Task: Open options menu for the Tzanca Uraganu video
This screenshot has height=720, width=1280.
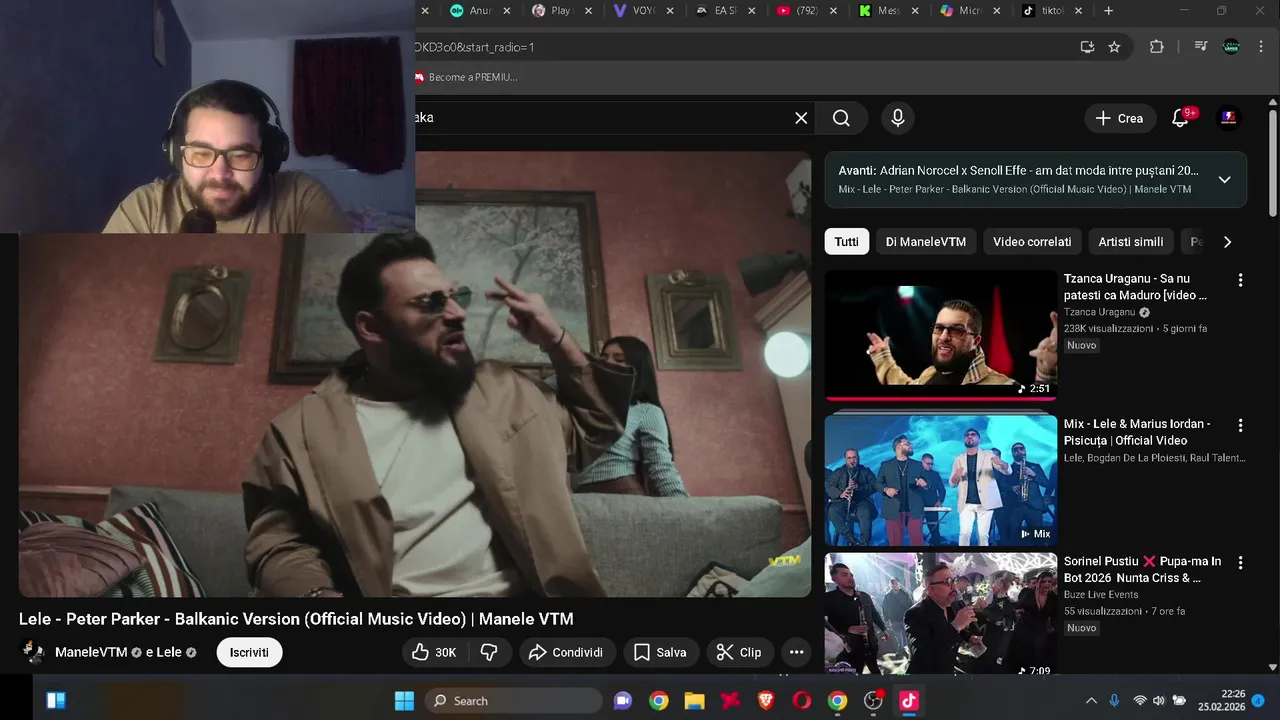Action: tap(1241, 280)
